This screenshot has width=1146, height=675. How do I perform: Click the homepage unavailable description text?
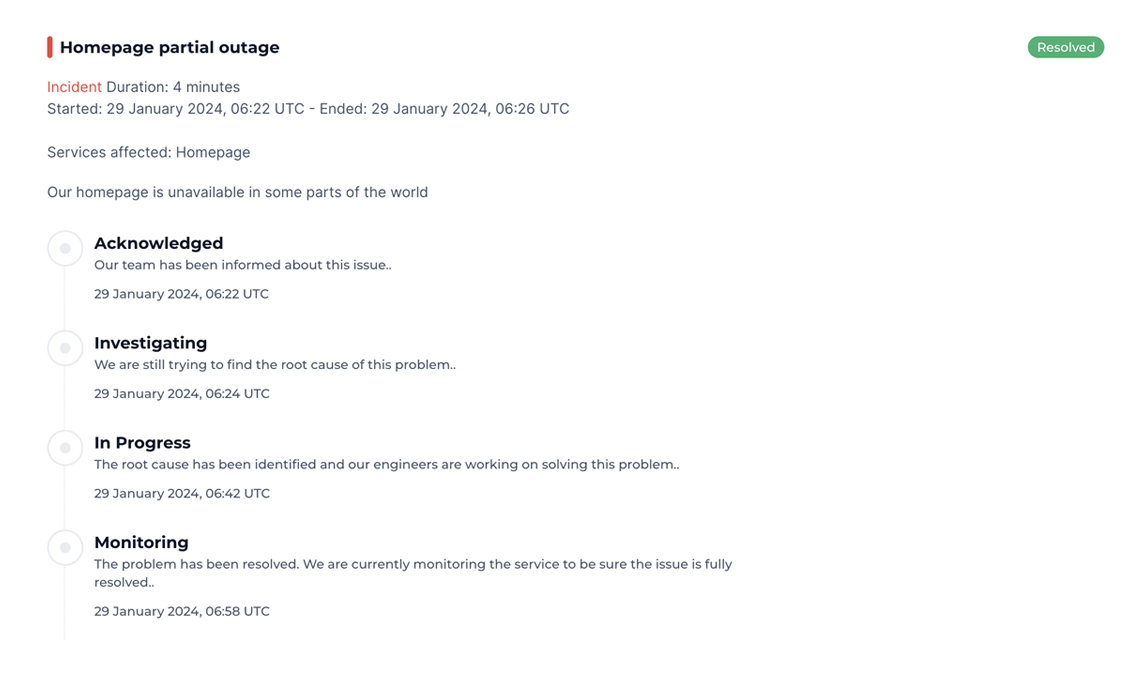[237, 192]
